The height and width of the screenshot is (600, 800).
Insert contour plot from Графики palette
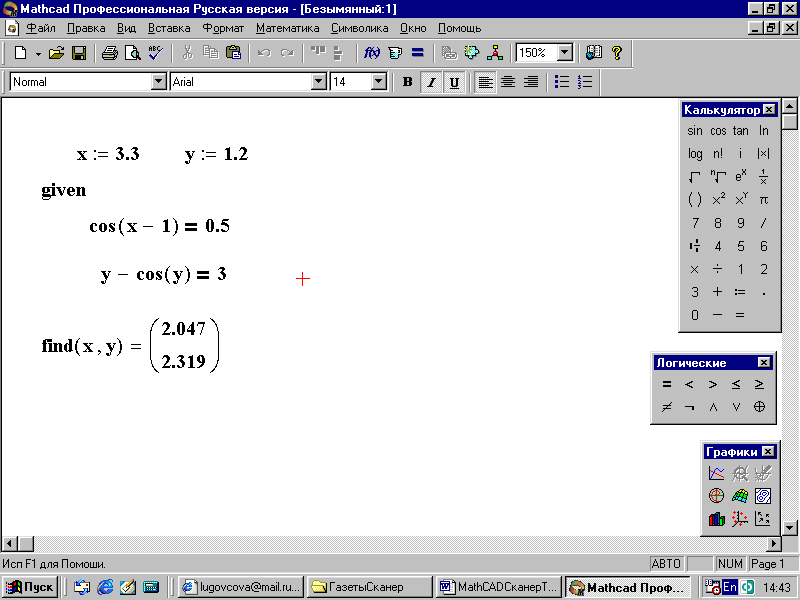[763, 495]
